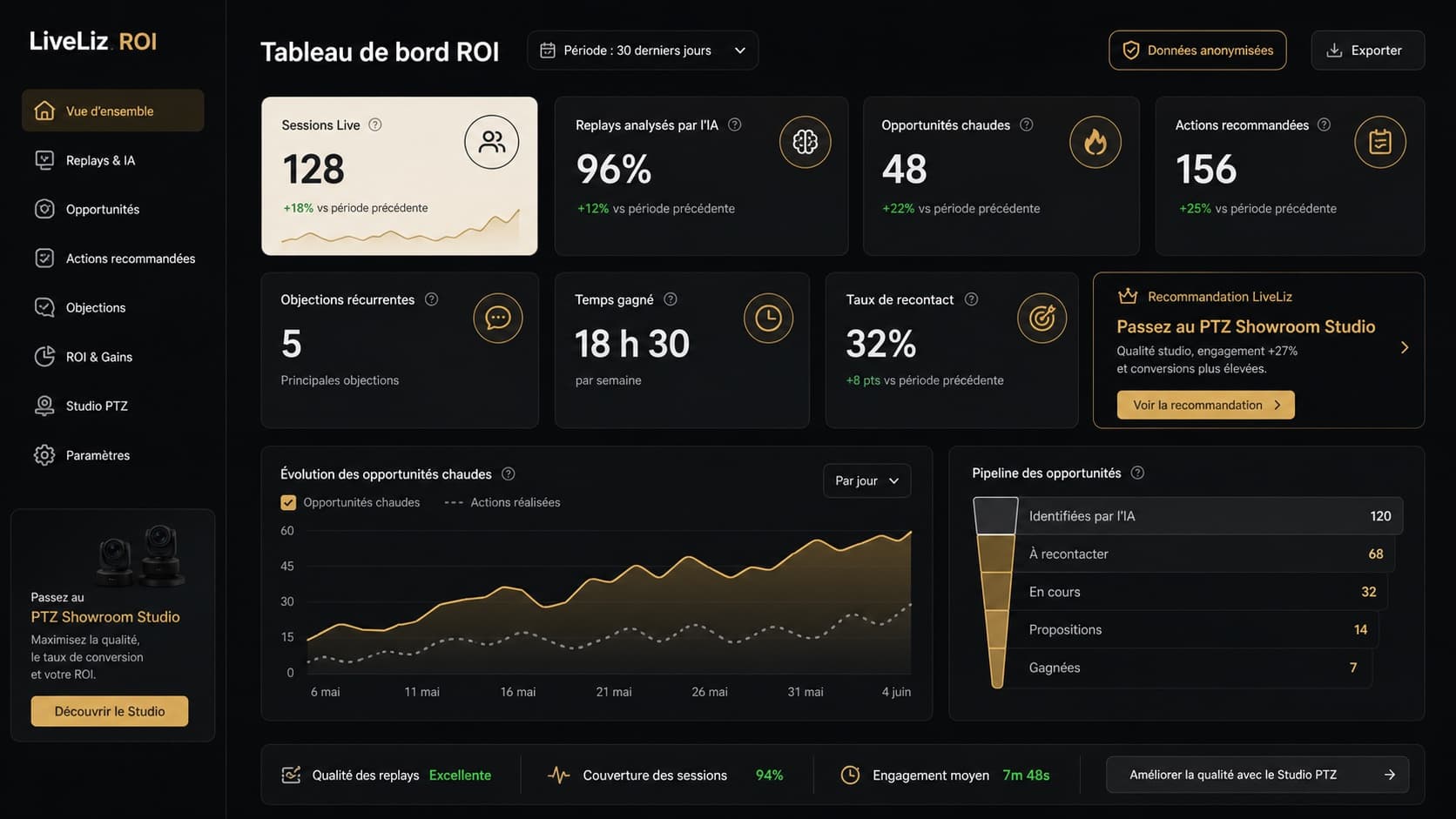Image resolution: width=1456 pixels, height=819 pixels.
Task: Expand recommendation with the right chevron arrow
Action: (x=1404, y=347)
